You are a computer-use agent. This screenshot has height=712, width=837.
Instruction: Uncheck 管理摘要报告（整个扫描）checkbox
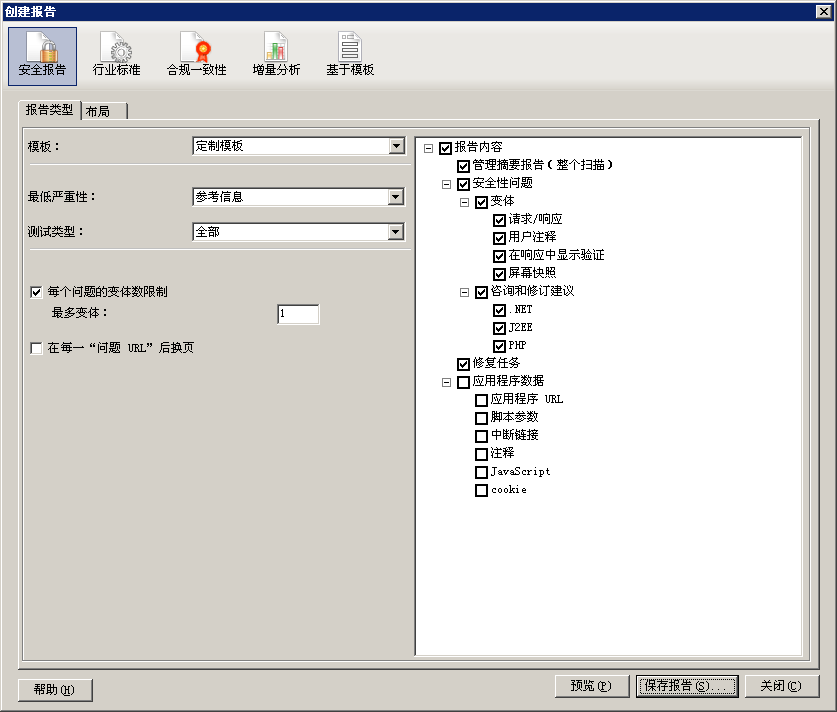(463, 166)
